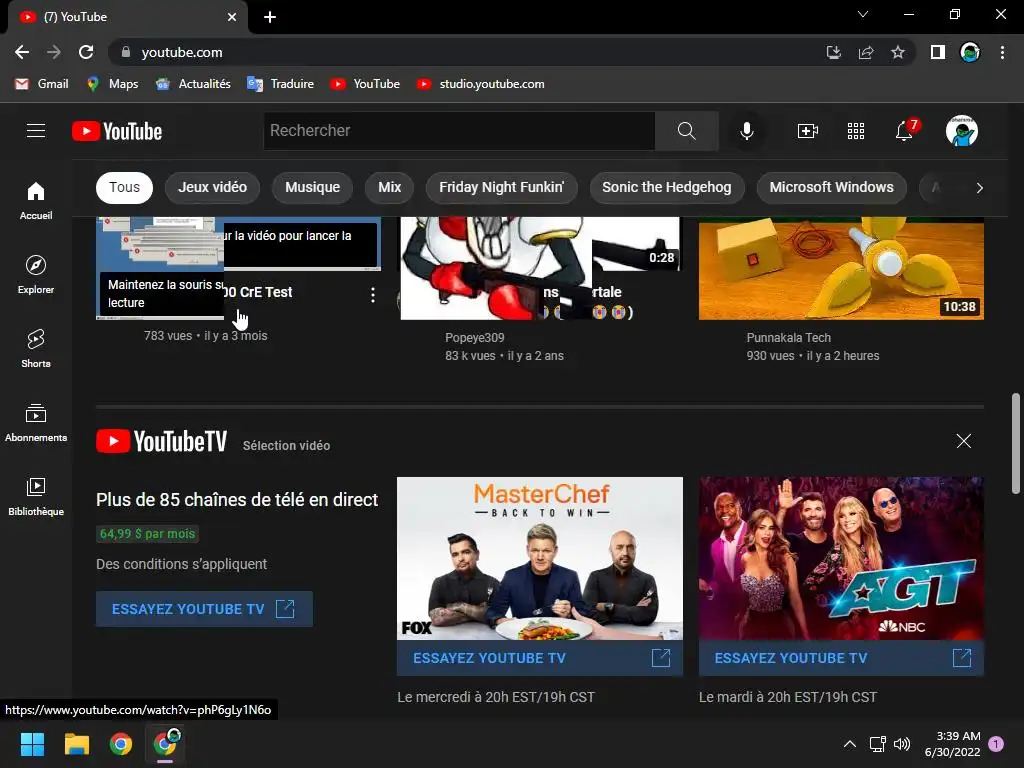The width and height of the screenshot is (1024, 768).
Task: Click the page vertical scrollbar thumb
Action: (1016, 443)
